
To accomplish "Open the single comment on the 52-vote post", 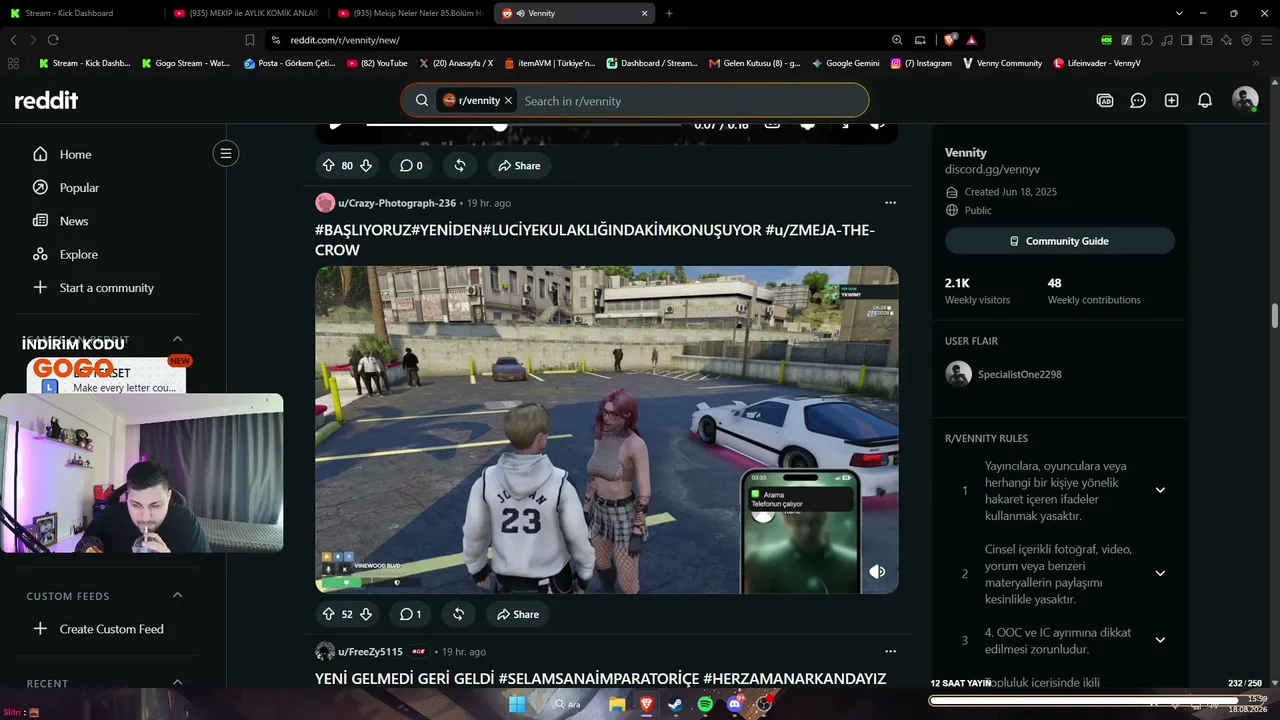I will (410, 614).
